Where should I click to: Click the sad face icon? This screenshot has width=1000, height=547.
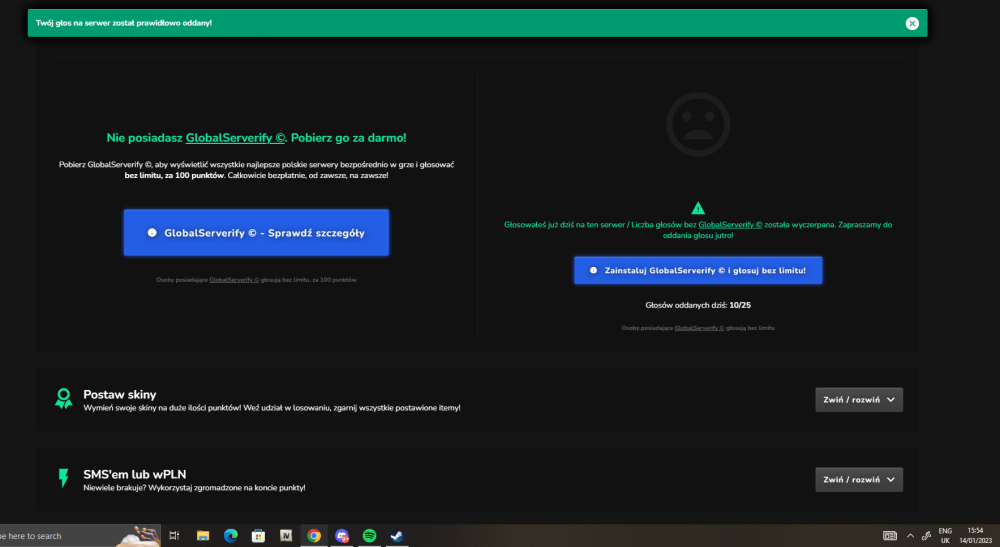pyautogui.click(x=698, y=124)
